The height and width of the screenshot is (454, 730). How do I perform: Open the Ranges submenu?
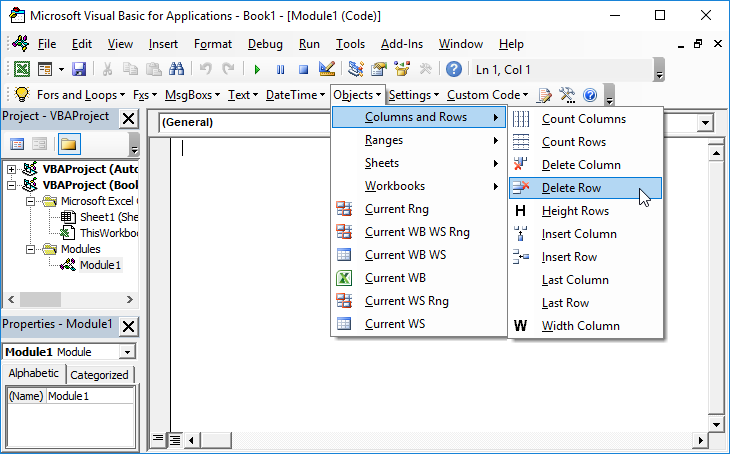click(384, 140)
